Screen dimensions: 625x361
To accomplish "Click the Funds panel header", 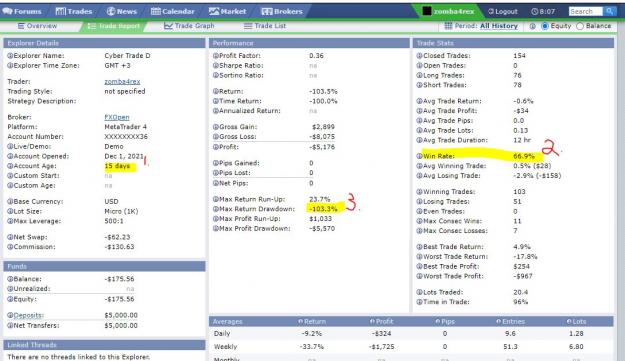I will pyautogui.click(x=104, y=266).
